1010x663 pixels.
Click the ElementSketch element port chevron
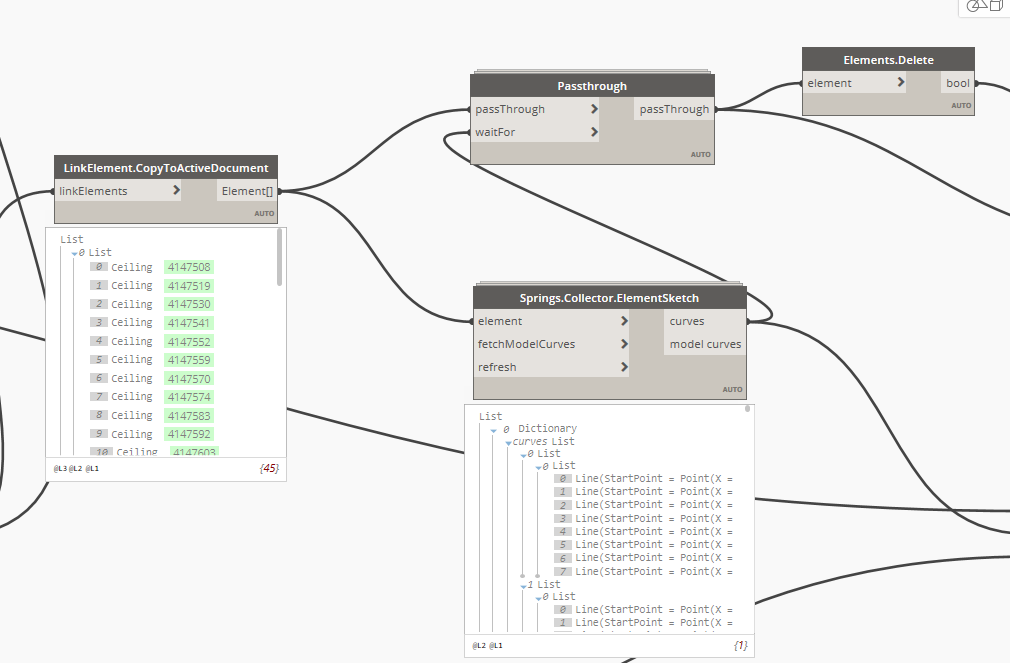click(x=624, y=321)
